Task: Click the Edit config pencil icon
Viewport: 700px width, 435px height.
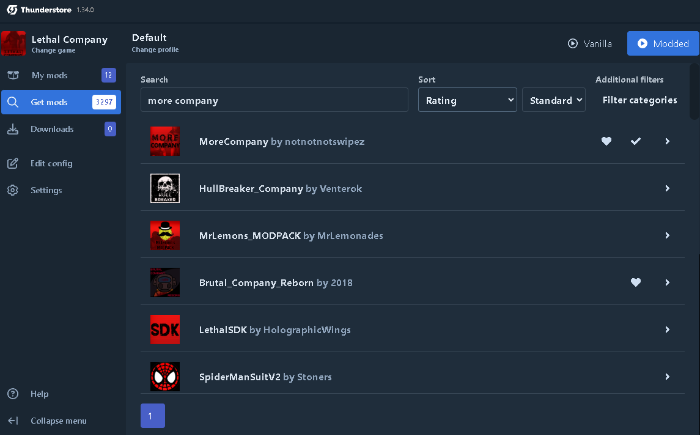Action: 13,163
